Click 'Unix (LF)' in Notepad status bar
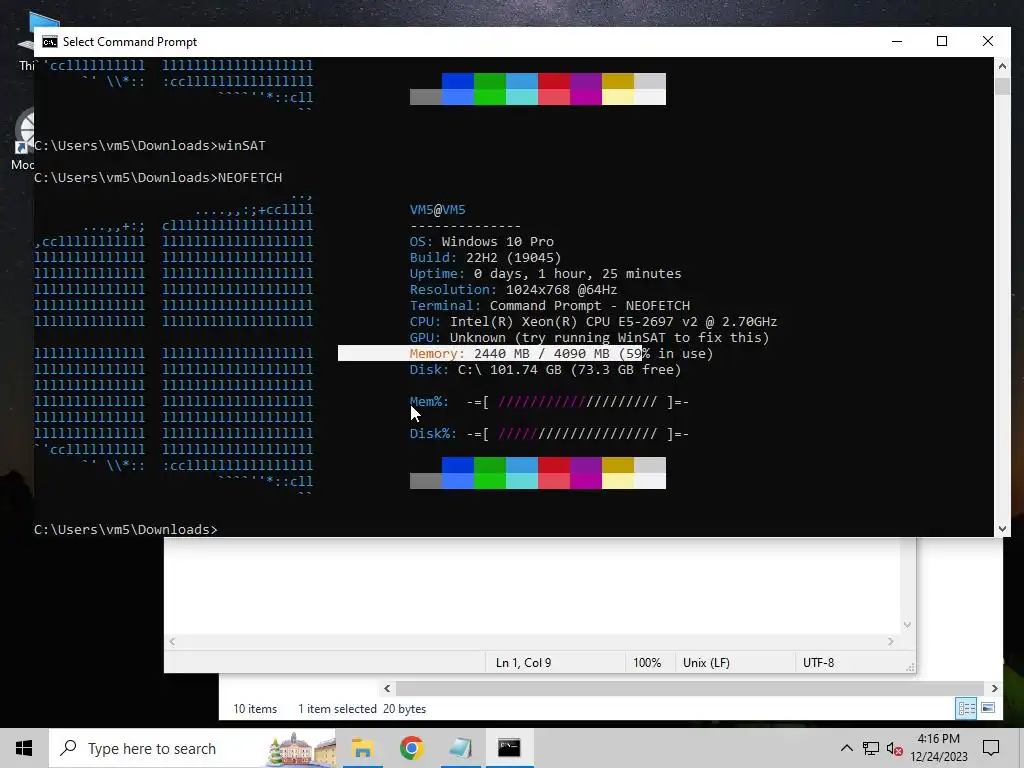The width and height of the screenshot is (1024, 768). (x=706, y=663)
